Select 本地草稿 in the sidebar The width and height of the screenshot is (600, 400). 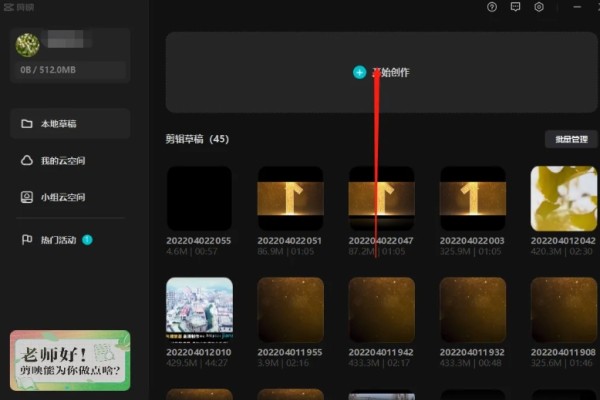point(70,124)
